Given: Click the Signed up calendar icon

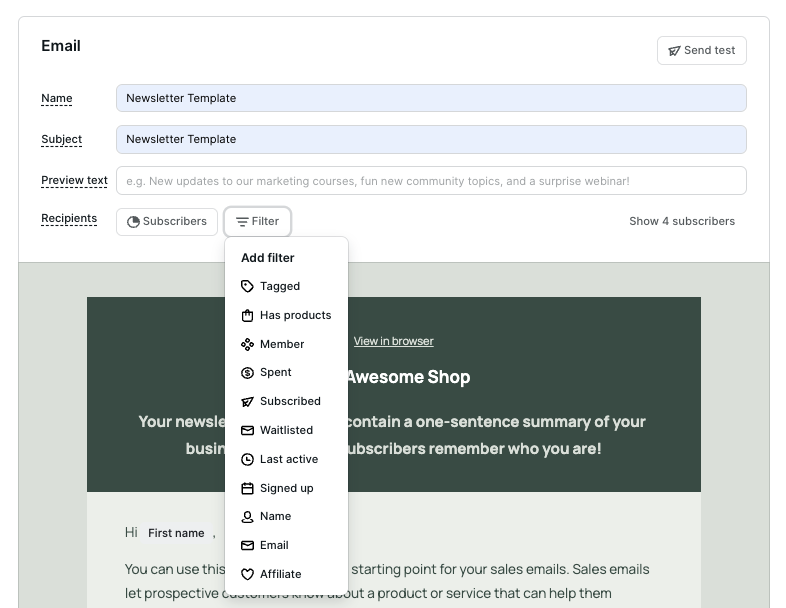Looking at the screenshot, I should [247, 488].
